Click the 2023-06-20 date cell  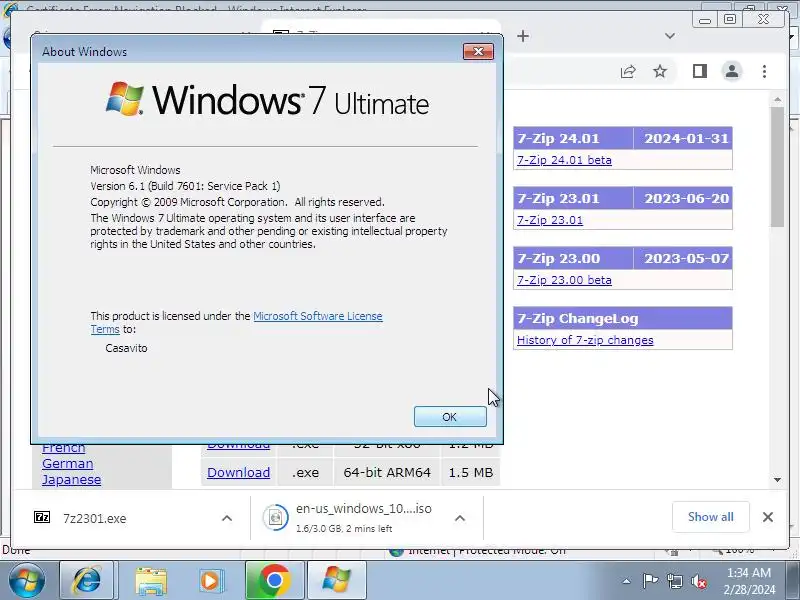[x=683, y=198]
